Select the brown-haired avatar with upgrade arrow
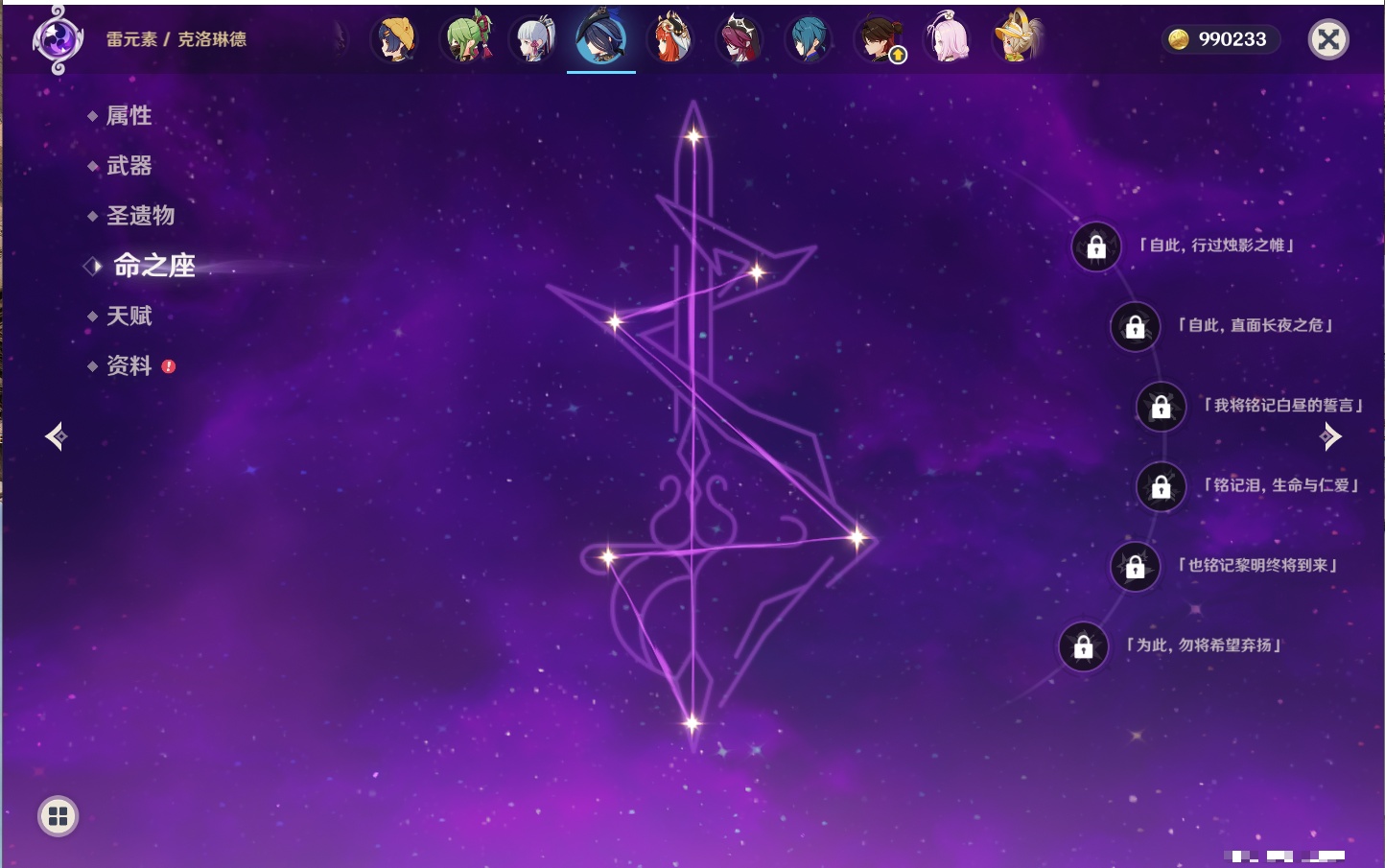Image resolution: width=1385 pixels, height=868 pixels. (879, 39)
